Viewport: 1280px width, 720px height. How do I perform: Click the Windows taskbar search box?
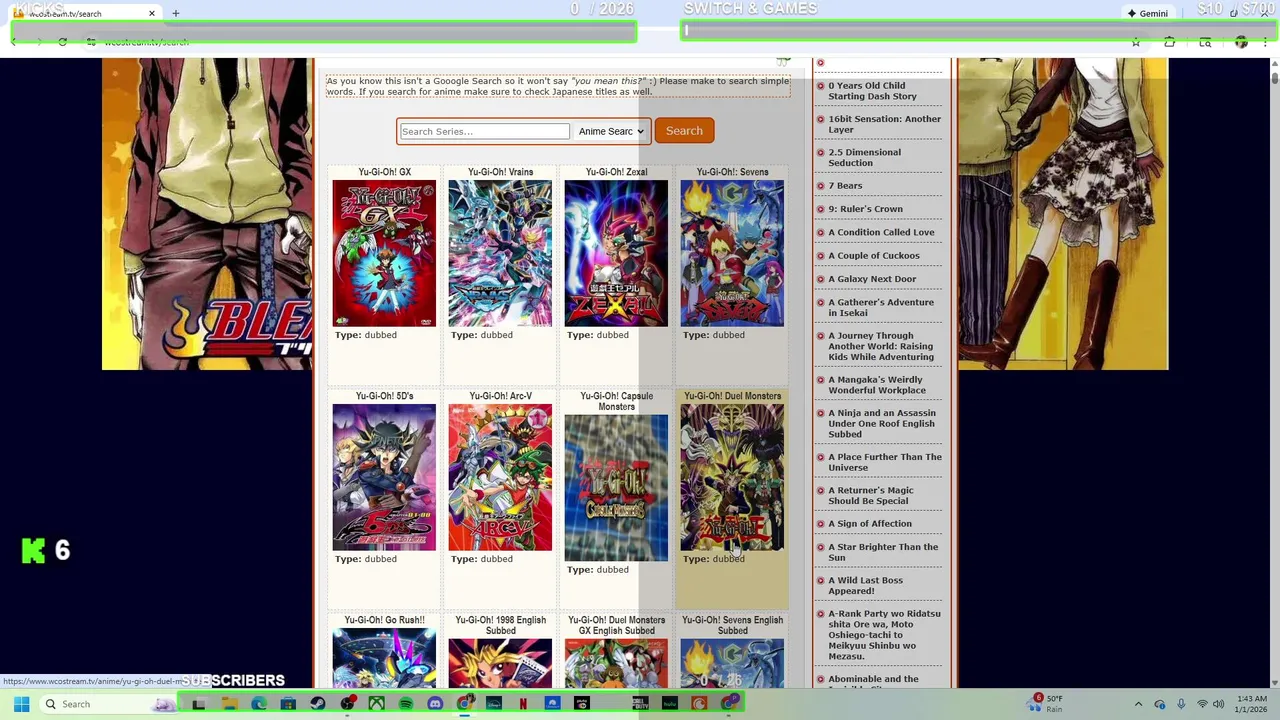pos(111,704)
